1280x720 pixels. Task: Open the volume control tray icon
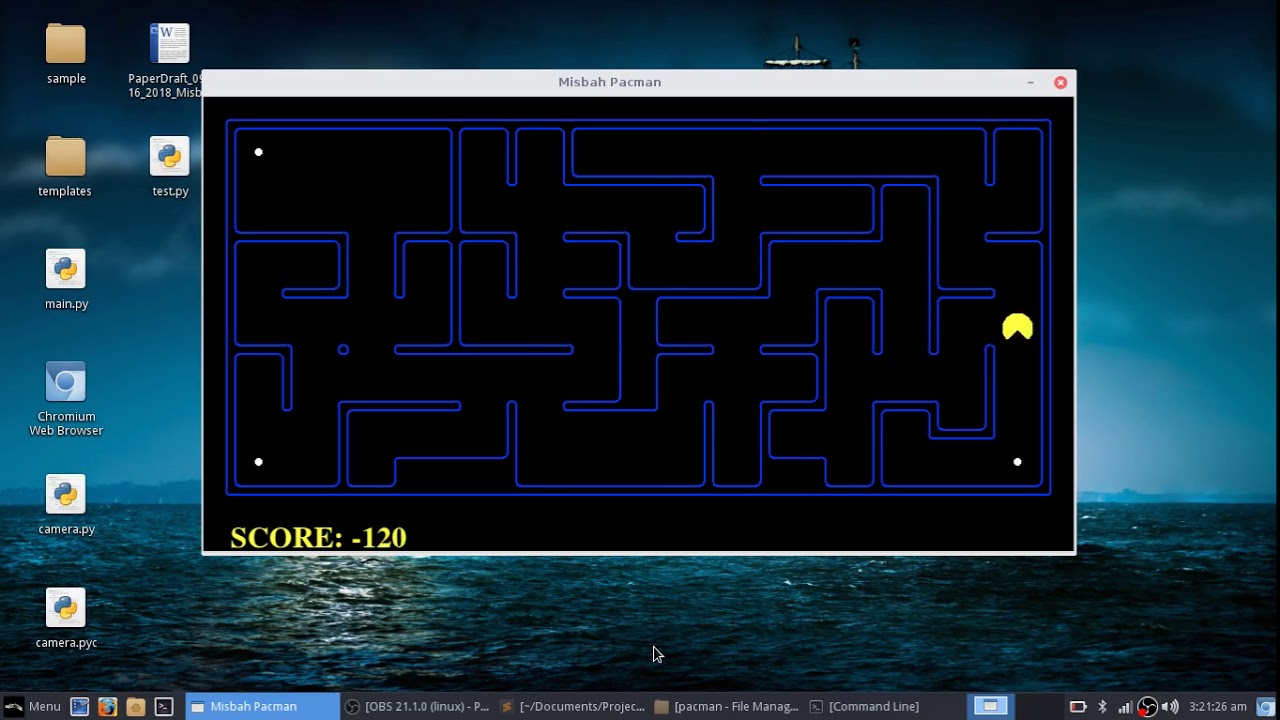pyautogui.click(x=1170, y=706)
